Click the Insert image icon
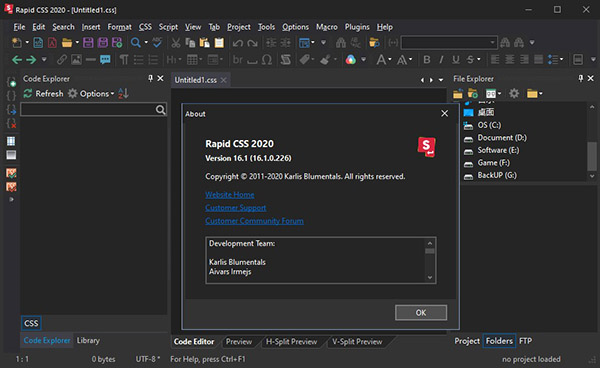The width and height of the screenshot is (600, 368). pos(76,60)
